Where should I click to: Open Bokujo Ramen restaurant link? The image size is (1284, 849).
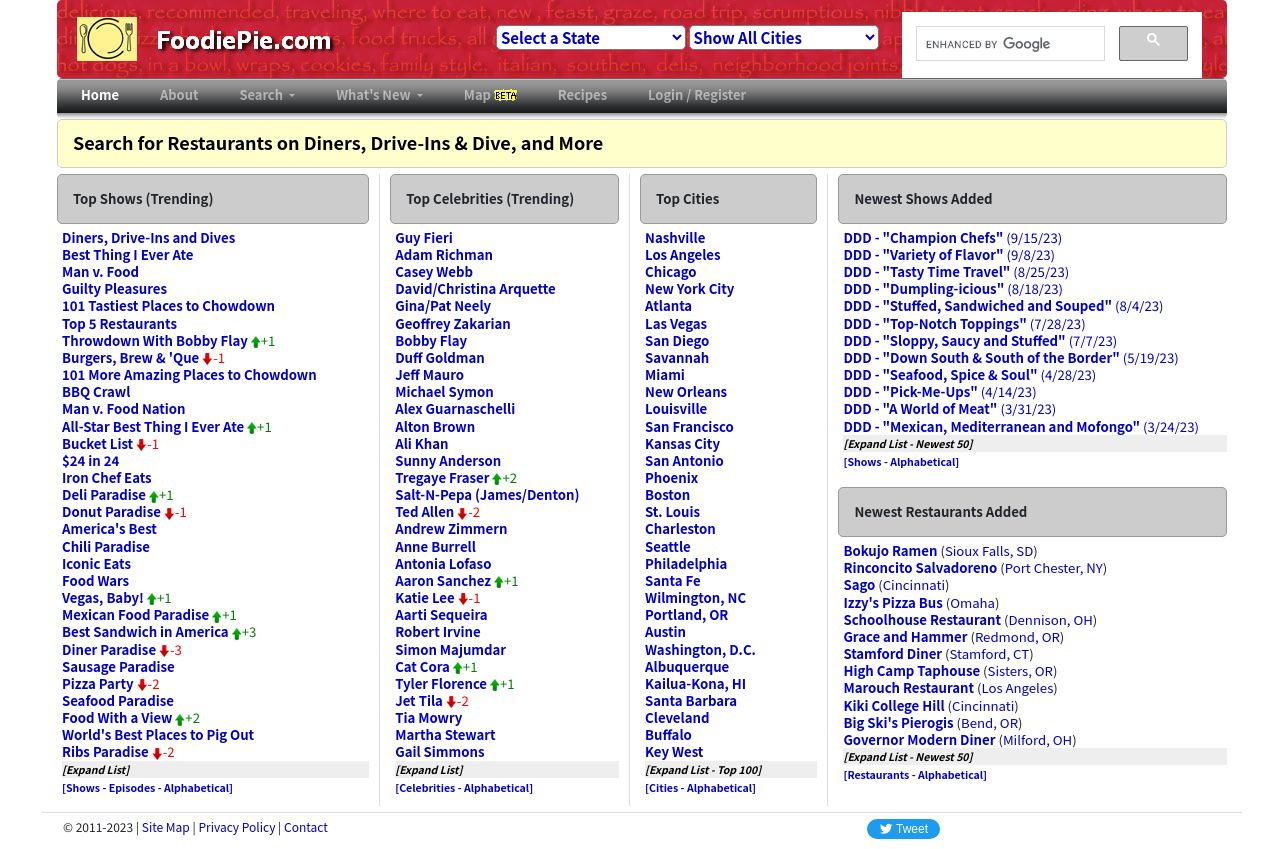click(890, 551)
